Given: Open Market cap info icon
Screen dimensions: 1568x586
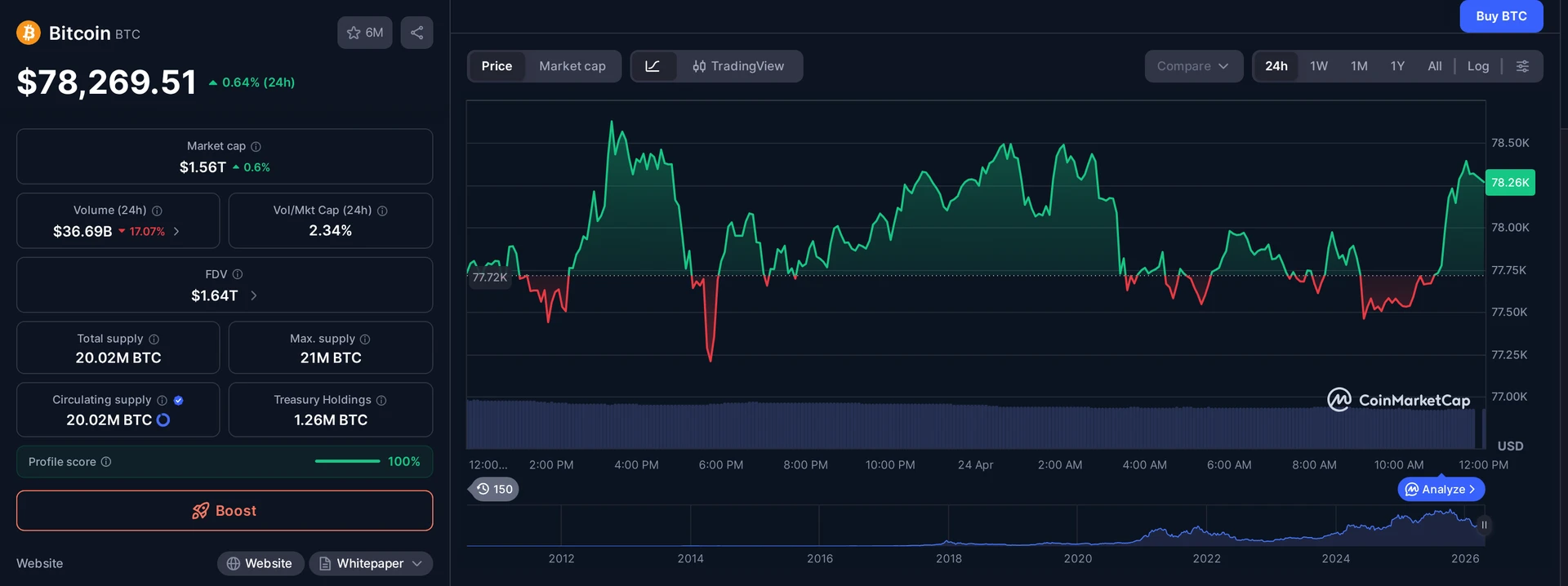Looking at the screenshot, I should pyautogui.click(x=256, y=146).
